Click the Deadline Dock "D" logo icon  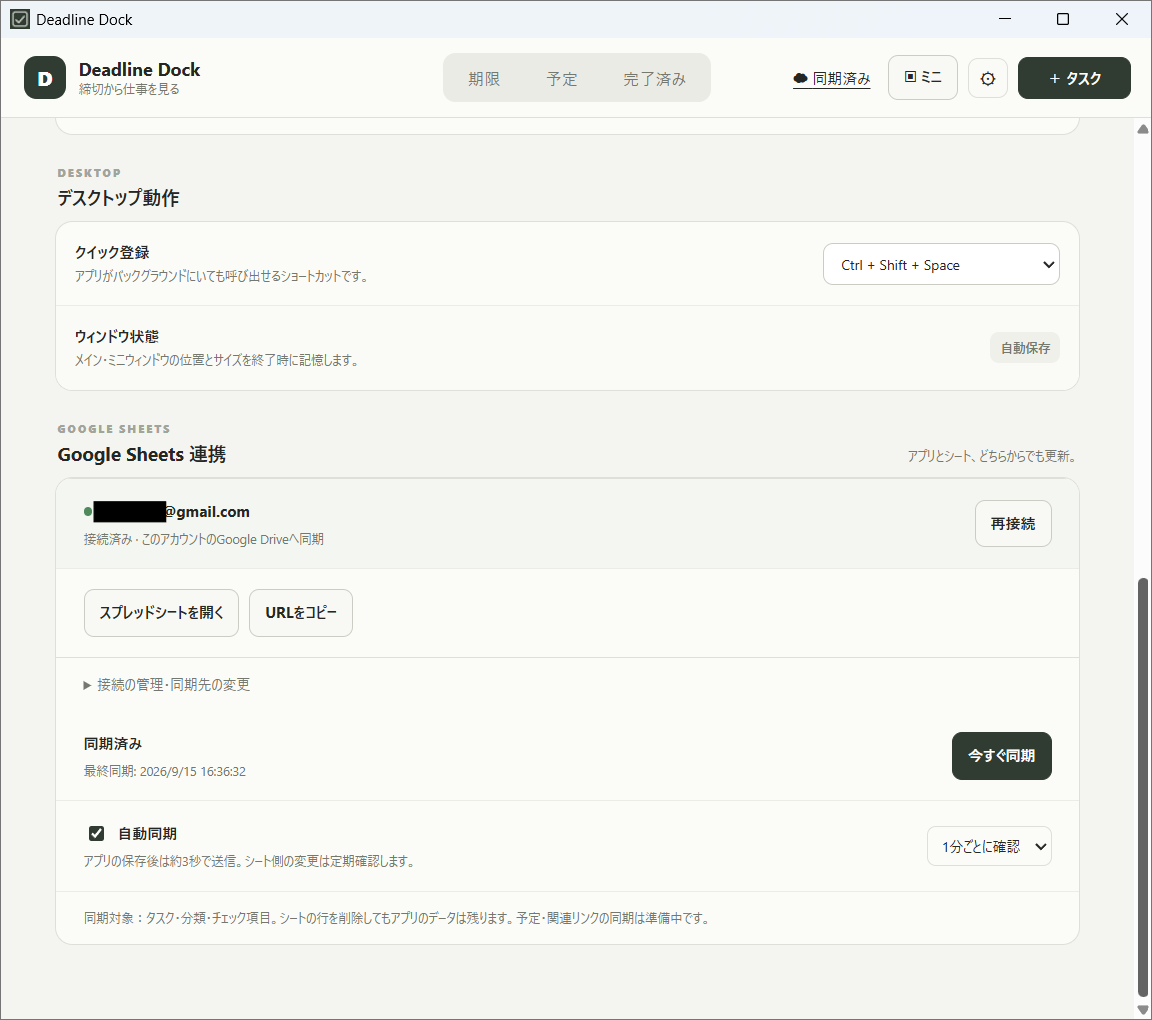(x=45, y=78)
